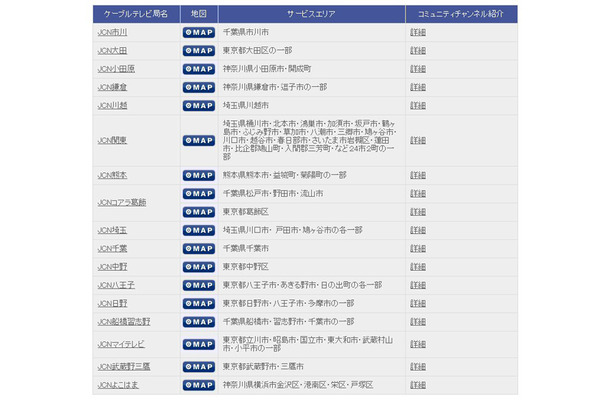The height and width of the screenshot is (400, 610).
Task: Open the JCNマイテレビ station link
Action: pyautogui.click(x=121, y=344)
